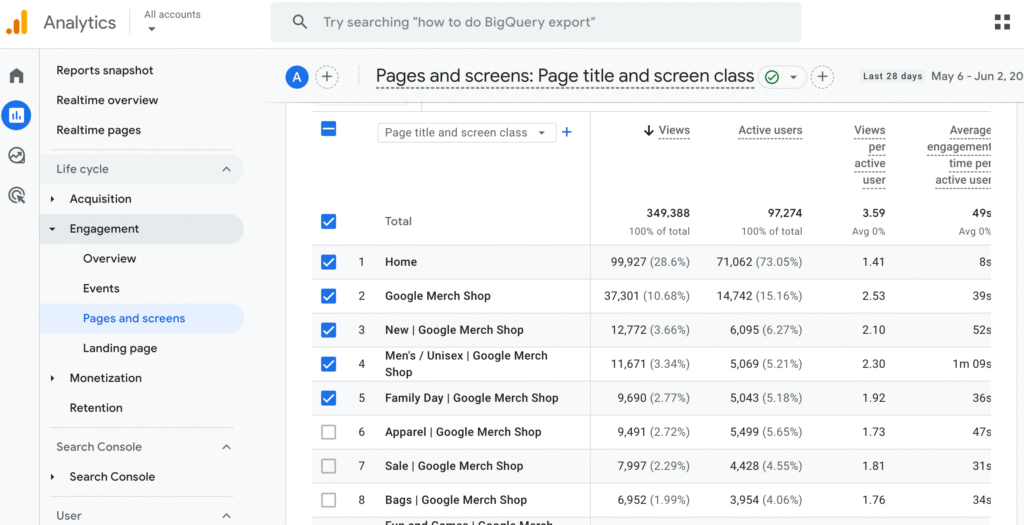Screen dimensions: 1024x525
Task: Collapse the Search Console section
Action: click(226, 447)
